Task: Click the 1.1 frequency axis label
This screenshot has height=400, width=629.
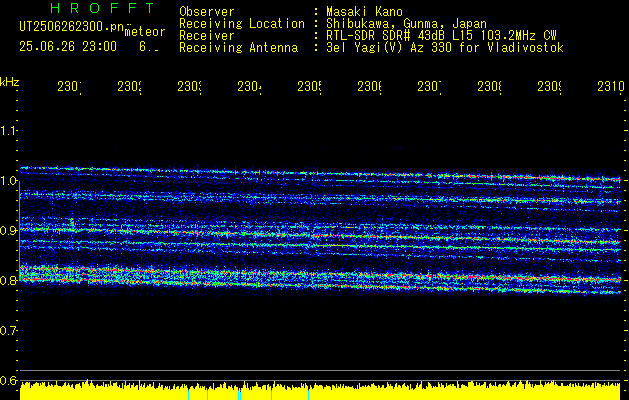Action: coord(8,131)
